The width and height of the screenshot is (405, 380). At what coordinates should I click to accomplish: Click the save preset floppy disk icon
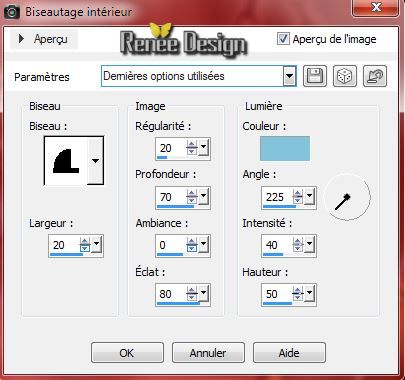(315, 76)
